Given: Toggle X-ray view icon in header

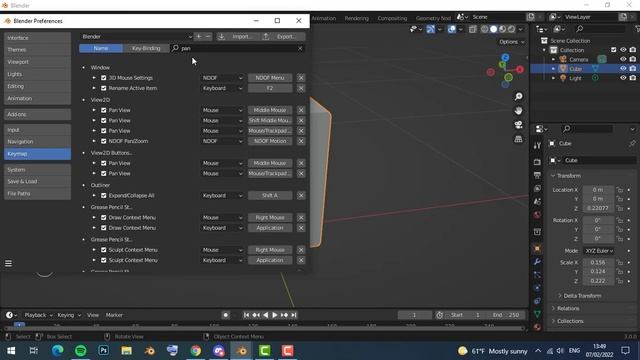Looking at the screenshot, I should 473,29.
